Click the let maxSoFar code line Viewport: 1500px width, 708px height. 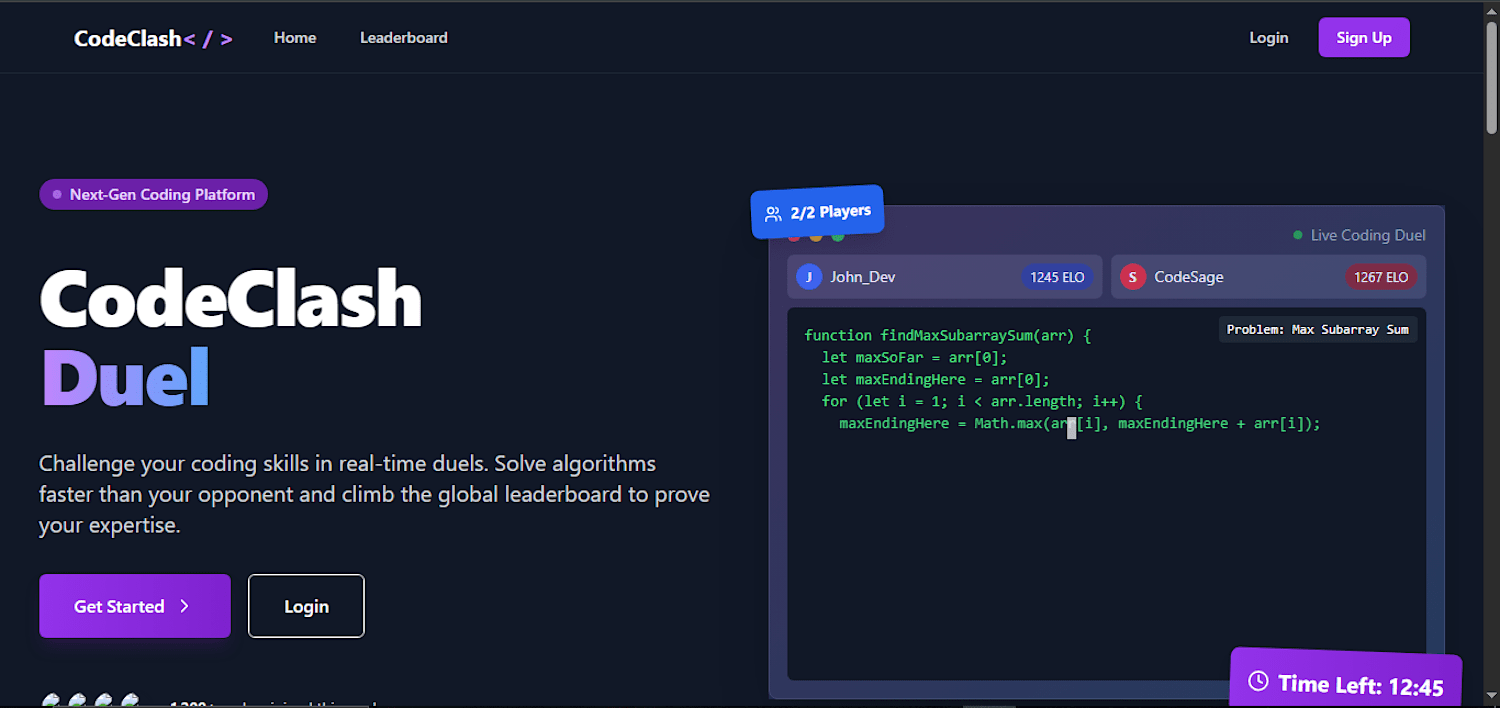(x=915, y=358)
